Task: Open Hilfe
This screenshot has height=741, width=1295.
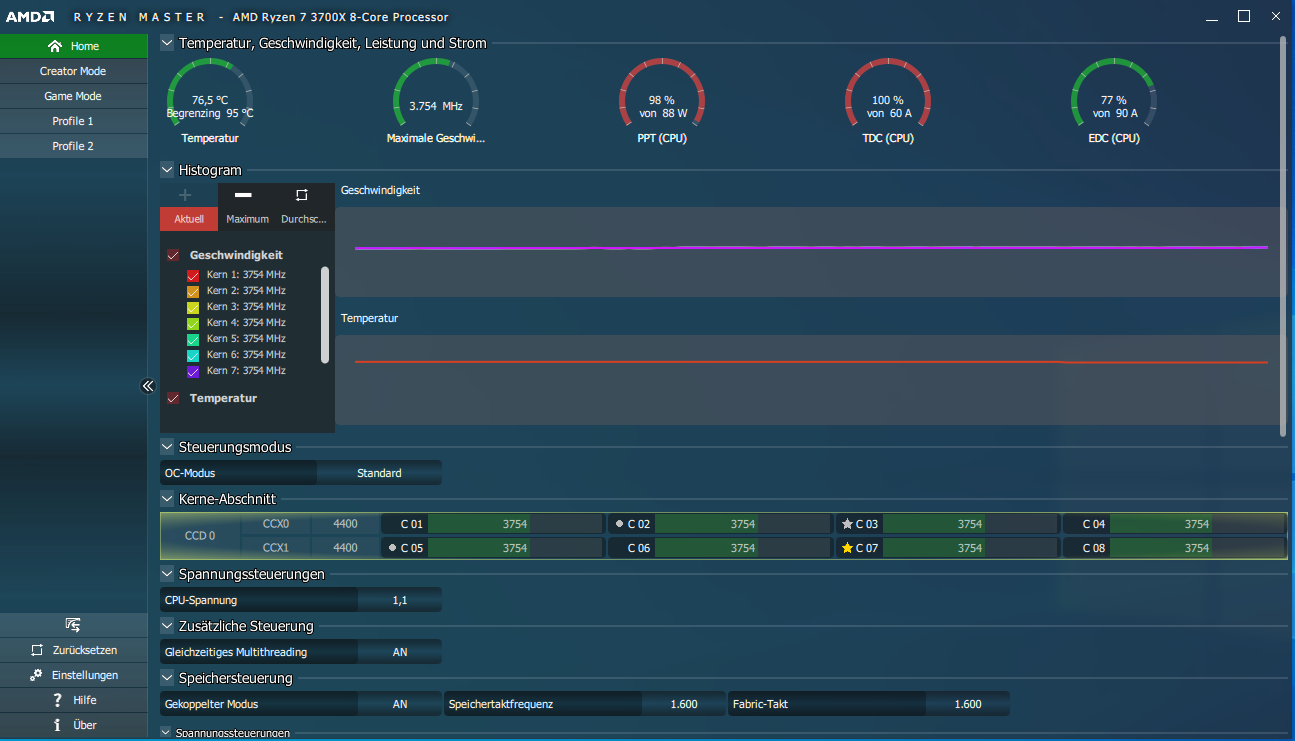Action: tap(74, 700)
